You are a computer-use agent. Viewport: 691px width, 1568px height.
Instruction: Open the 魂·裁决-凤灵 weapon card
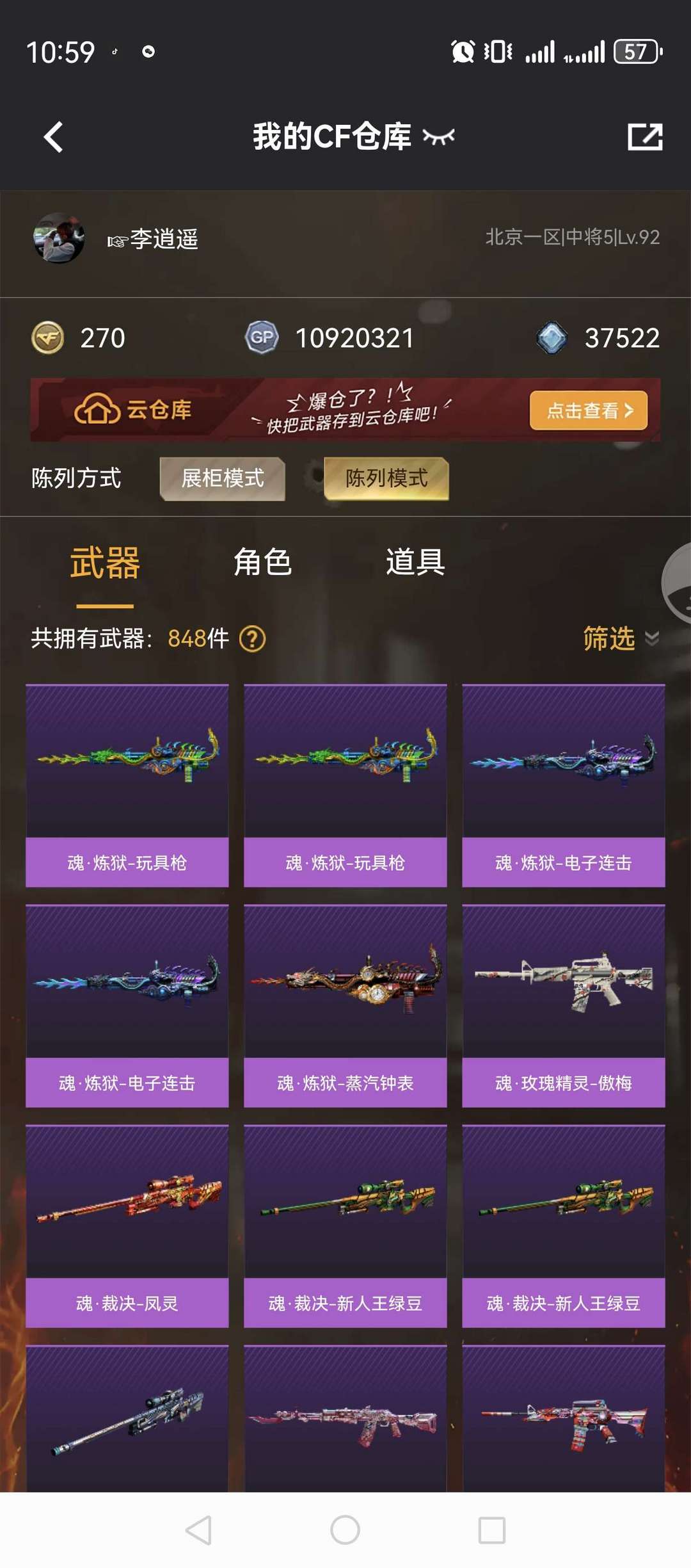(x=127, y=1226)
